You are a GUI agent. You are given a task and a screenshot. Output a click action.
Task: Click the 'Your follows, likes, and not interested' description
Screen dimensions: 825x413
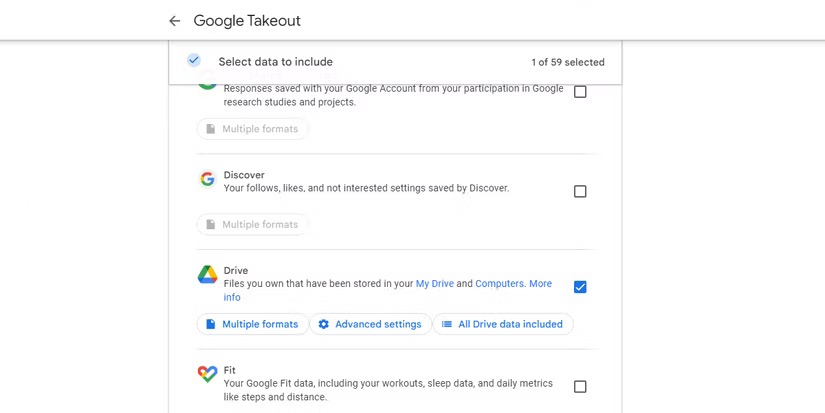366,188
